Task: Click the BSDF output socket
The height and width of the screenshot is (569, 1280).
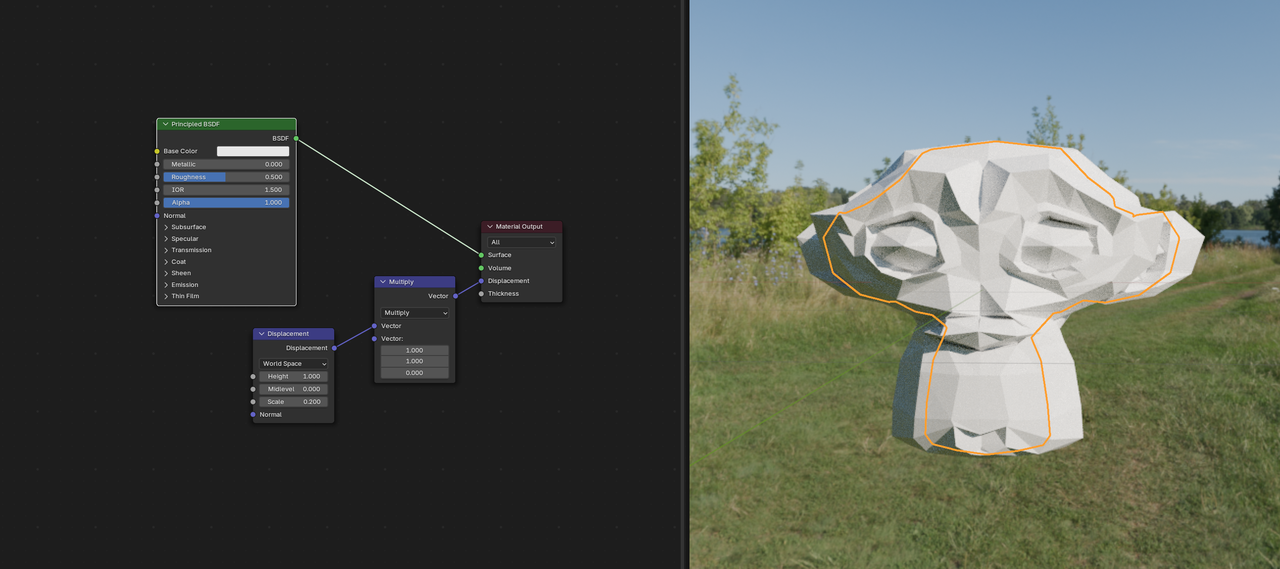Action: click(x=296, y=138)
